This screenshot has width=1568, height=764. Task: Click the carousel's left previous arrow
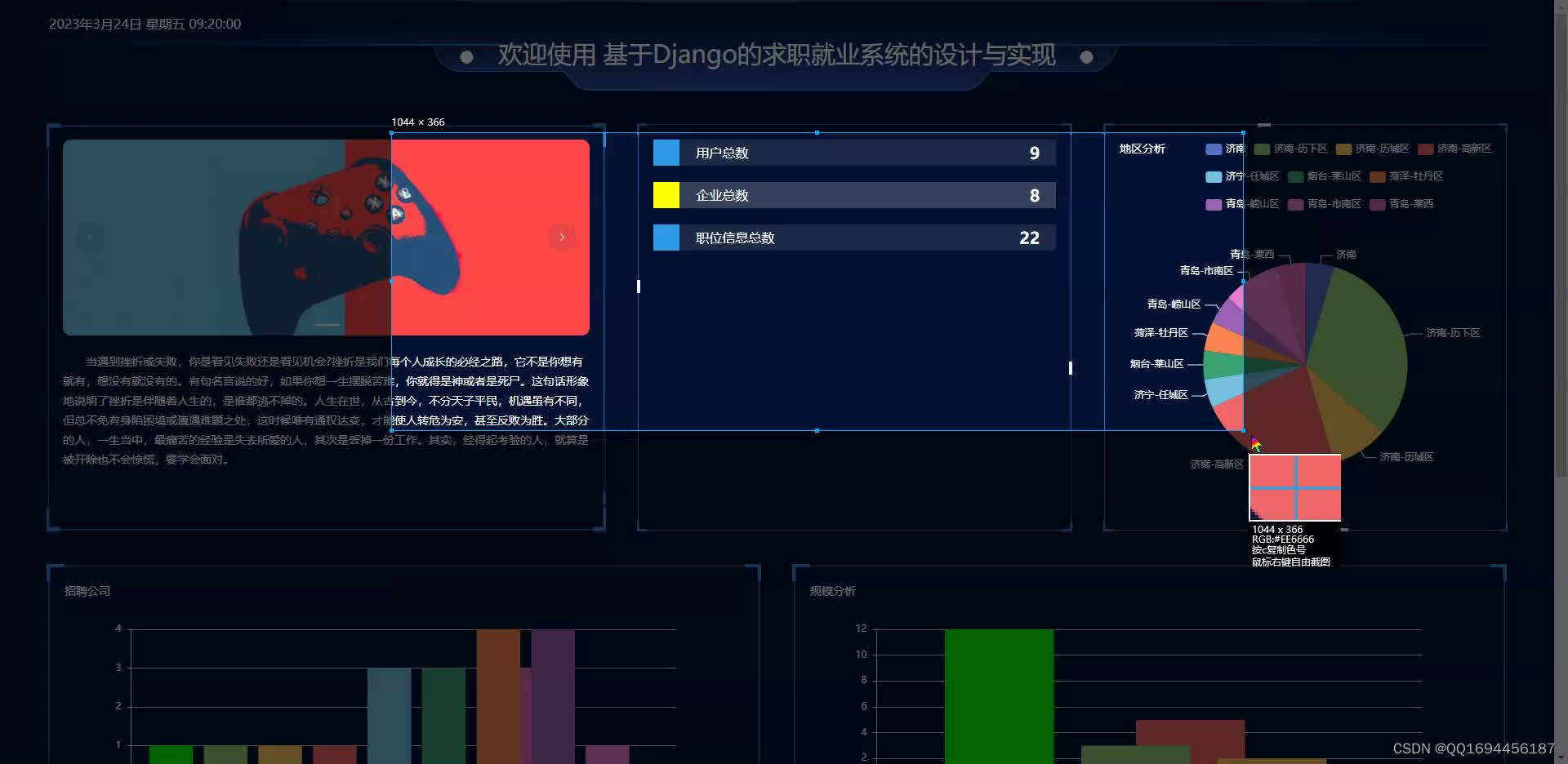[90, 238]
